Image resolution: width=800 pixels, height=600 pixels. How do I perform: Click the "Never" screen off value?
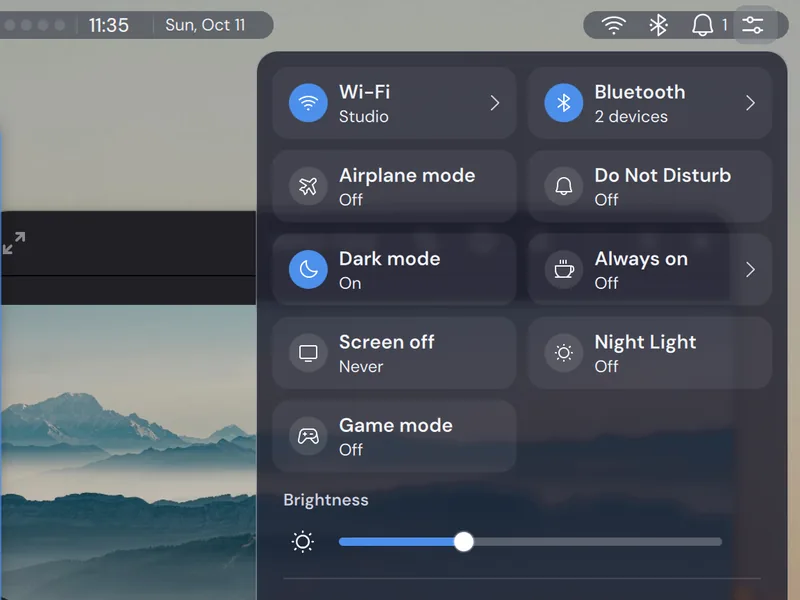tap(361, 366)
